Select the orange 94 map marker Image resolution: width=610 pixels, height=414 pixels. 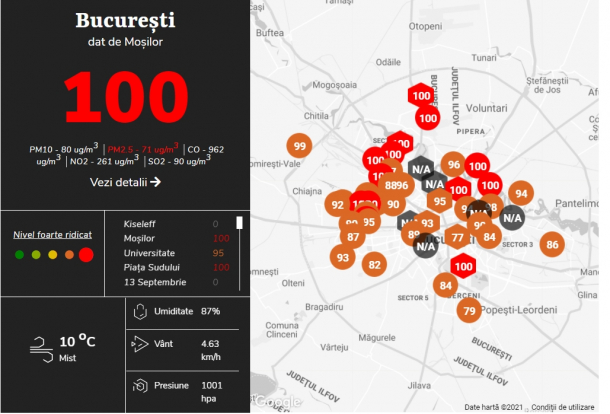(x=520, y=193)
